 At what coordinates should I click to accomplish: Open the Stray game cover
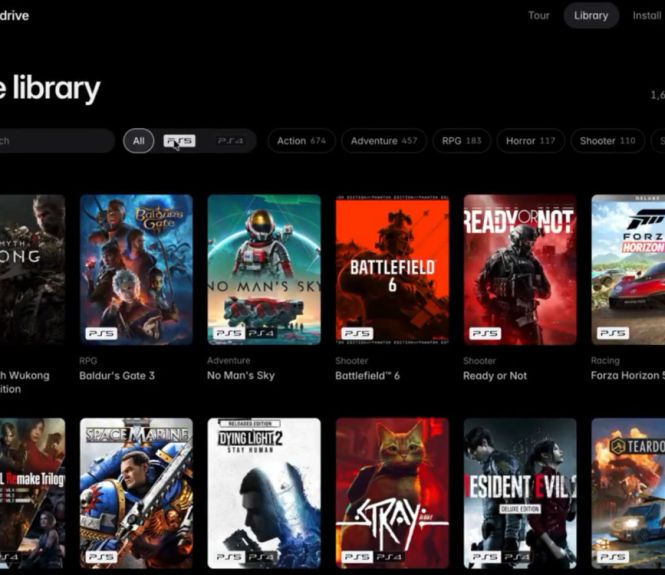point(392,493)
